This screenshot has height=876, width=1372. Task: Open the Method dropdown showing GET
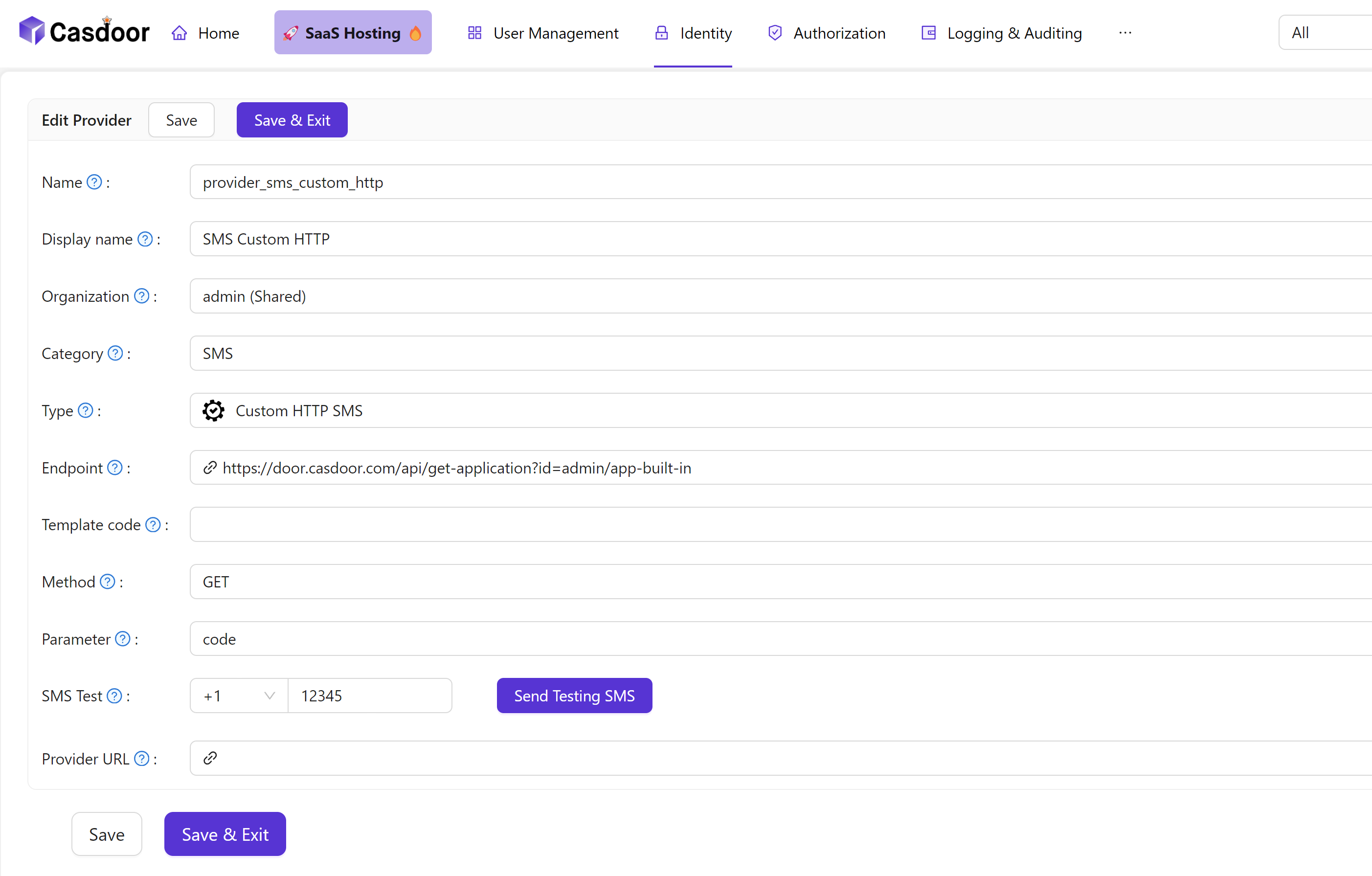tap(781, 582)
